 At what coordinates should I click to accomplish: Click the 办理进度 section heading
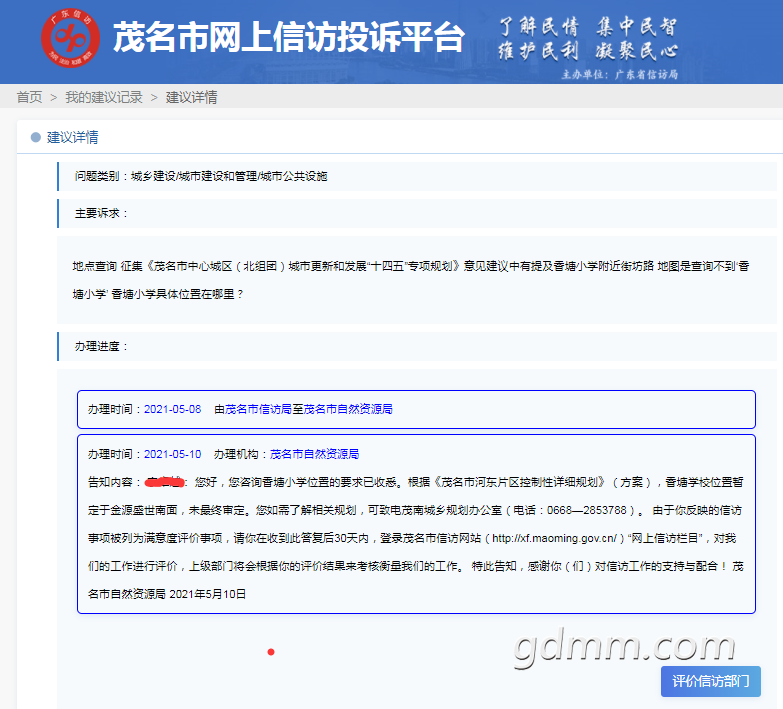coord(102,346)
